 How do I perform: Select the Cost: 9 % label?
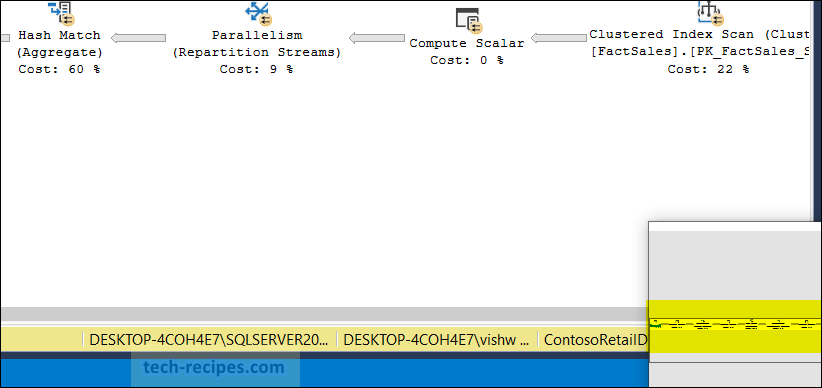pos(256,69)
